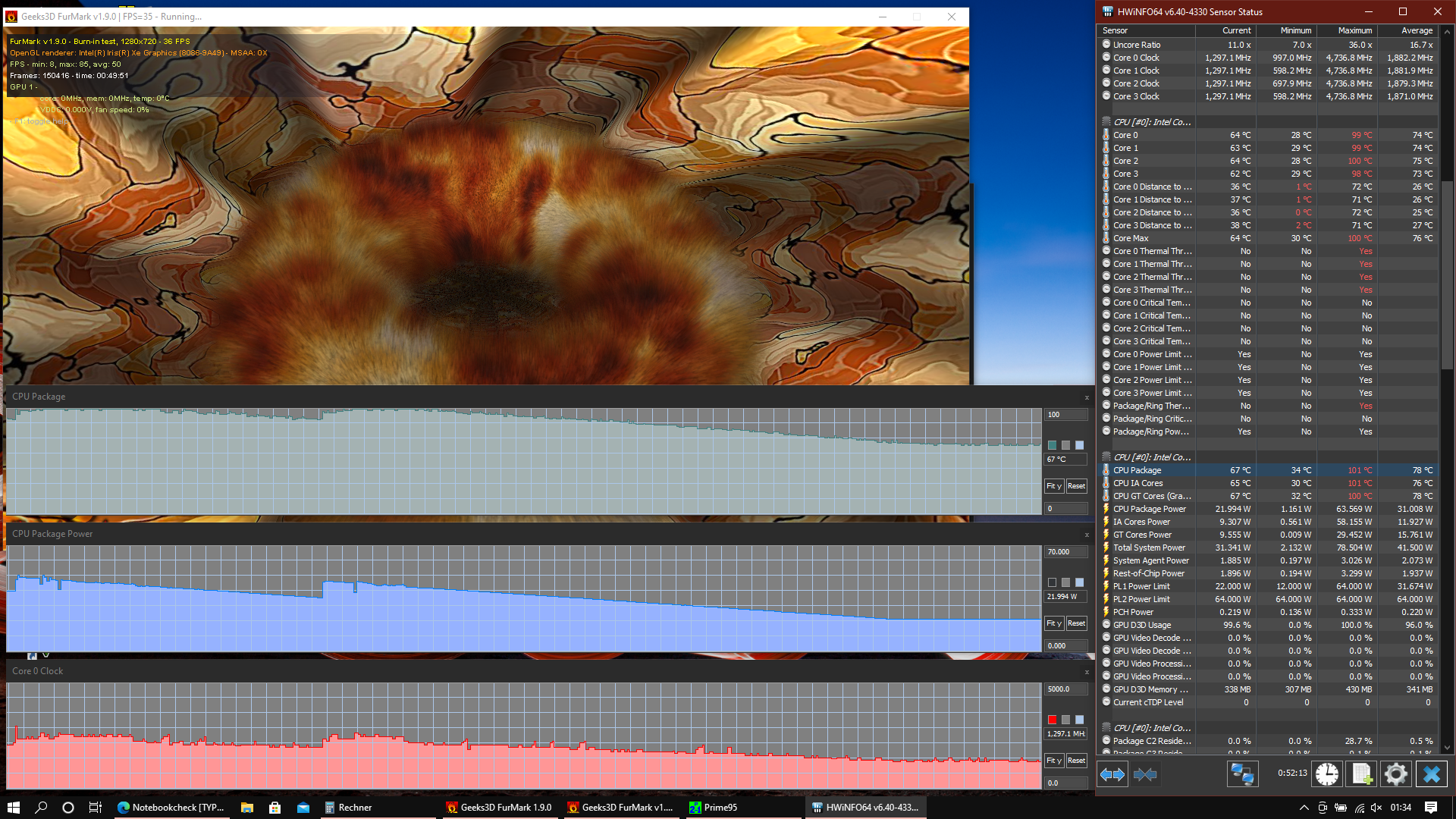Click the Fit y button for CPU Package graph
This screenshot has width=1456, height=819.
coord(1054,486)
